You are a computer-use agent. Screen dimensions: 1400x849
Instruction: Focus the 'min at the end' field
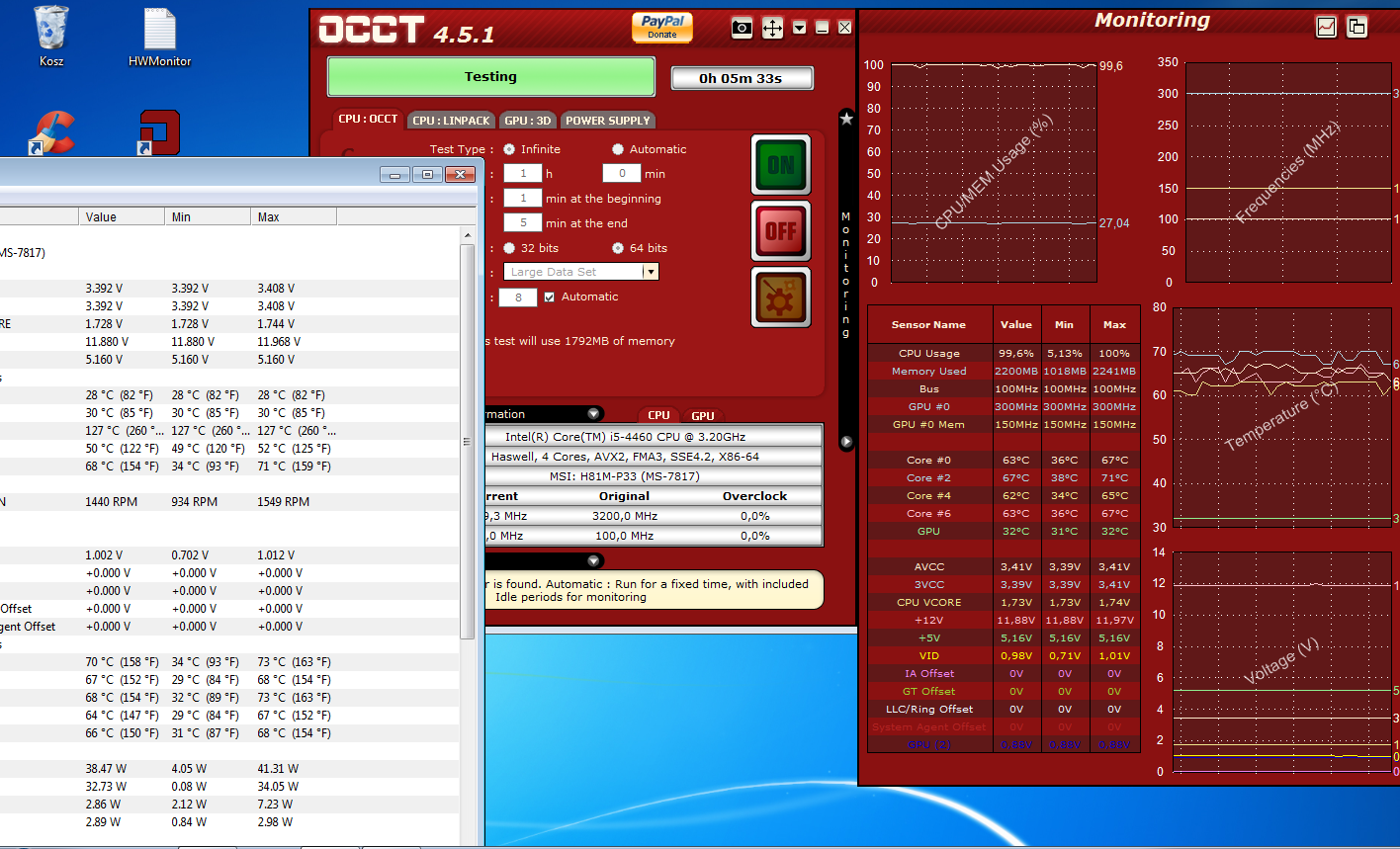pyautogui.click(x=522, y=222)
